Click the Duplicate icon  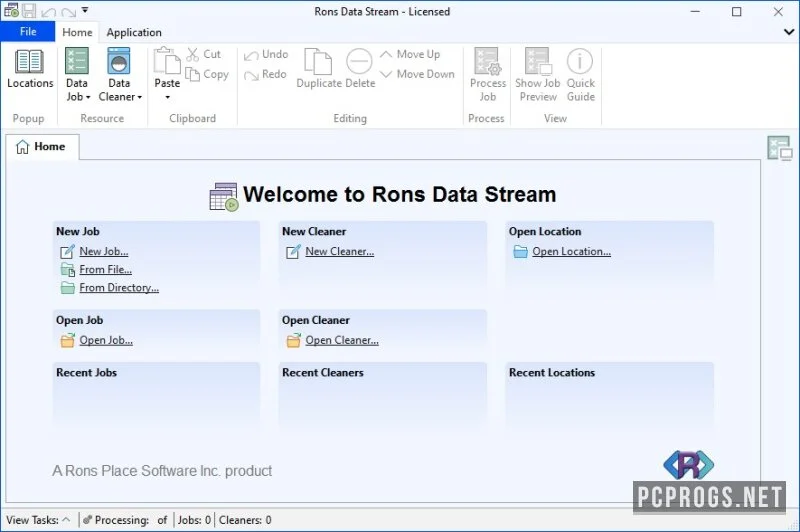[318, 61]
